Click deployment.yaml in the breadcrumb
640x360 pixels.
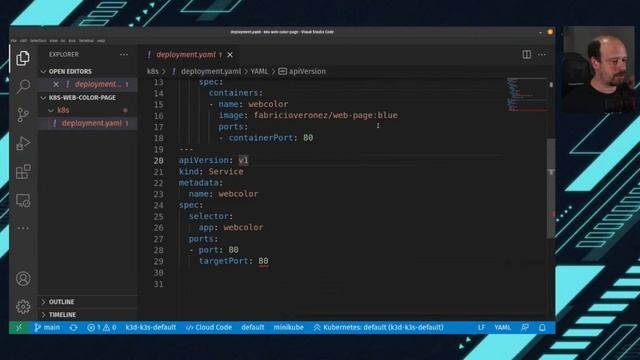click(211, 71)
